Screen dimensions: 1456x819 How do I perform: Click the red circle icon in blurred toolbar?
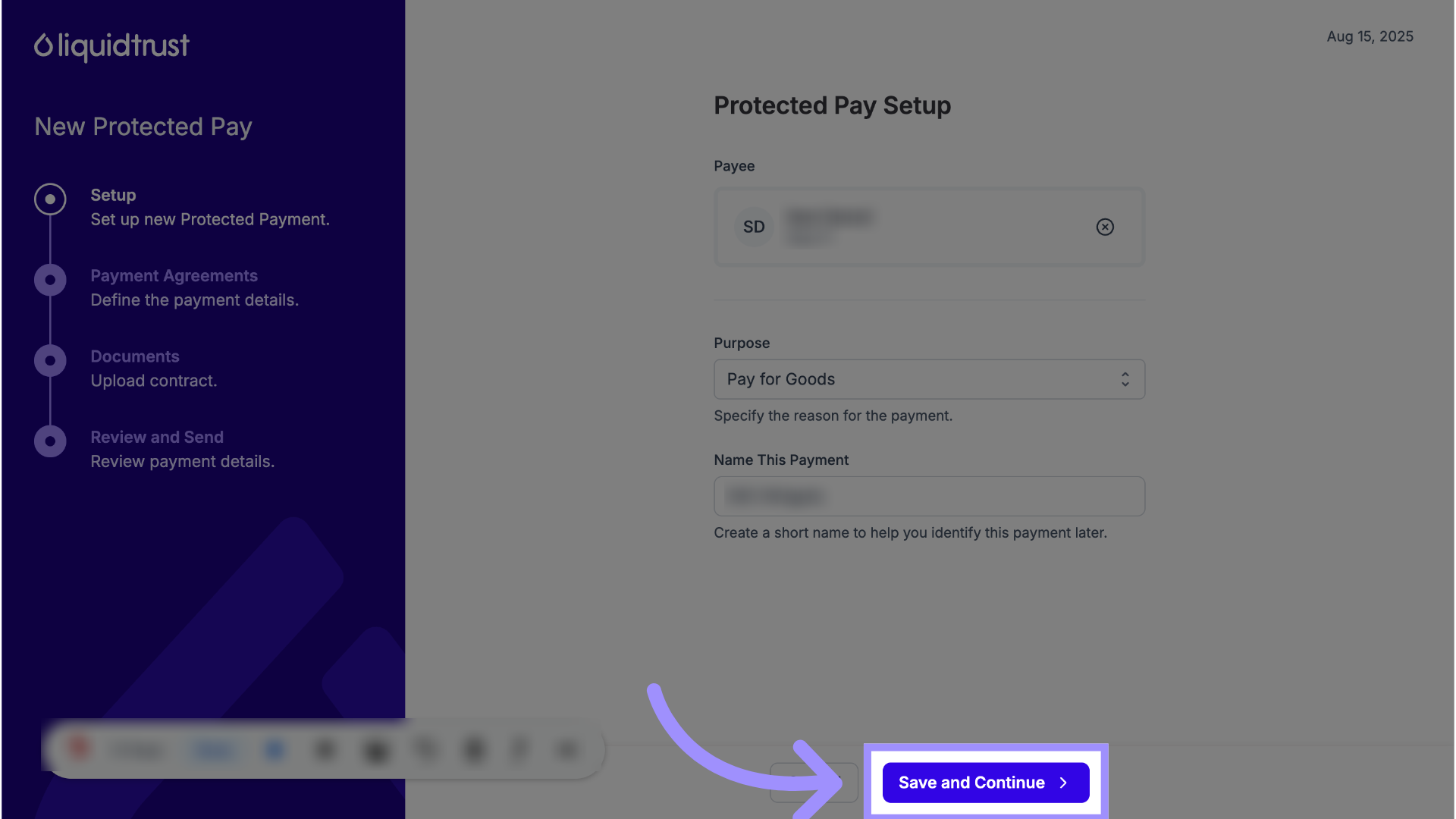79,748
